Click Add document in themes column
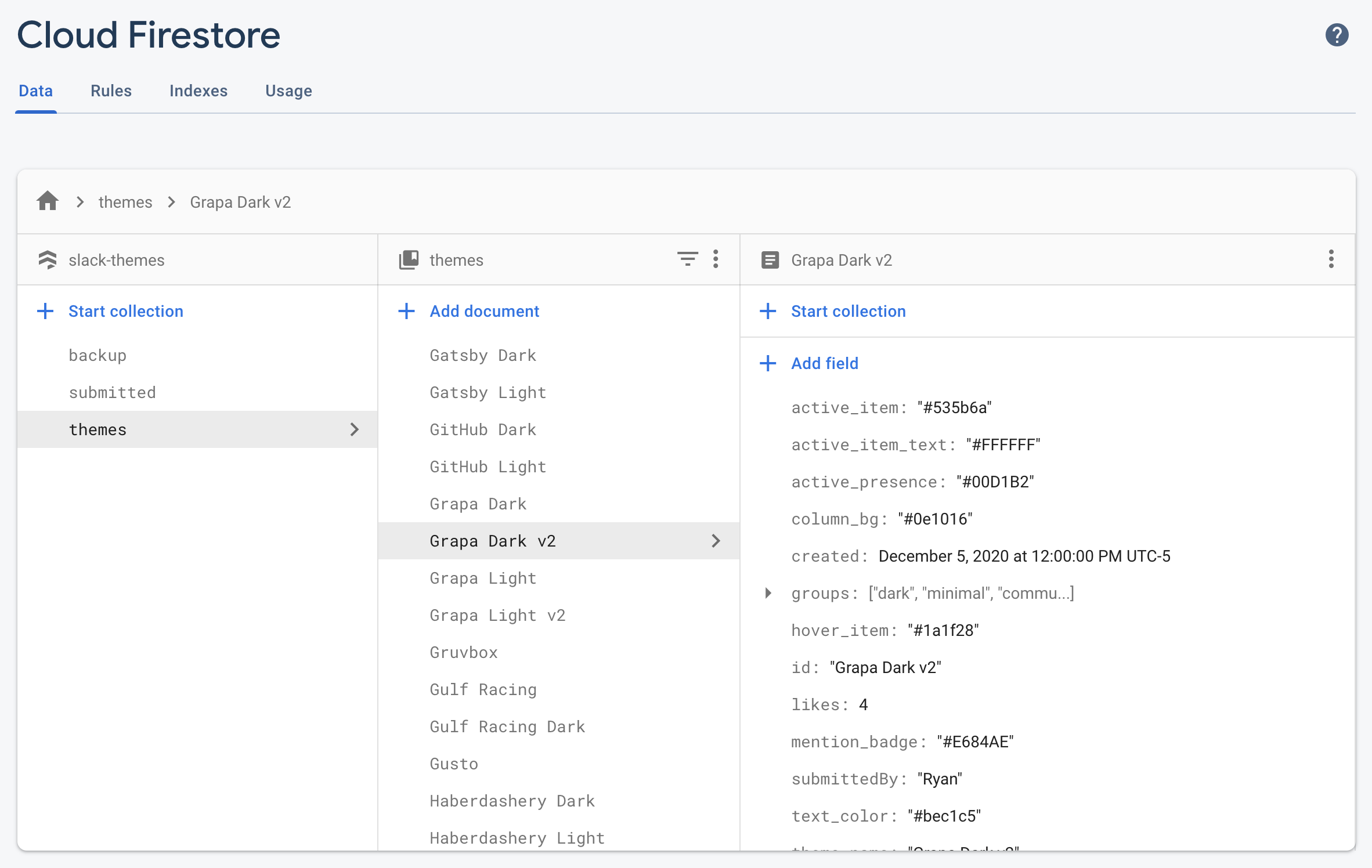This screenshot has height=868, width=1372. [485, 311]
